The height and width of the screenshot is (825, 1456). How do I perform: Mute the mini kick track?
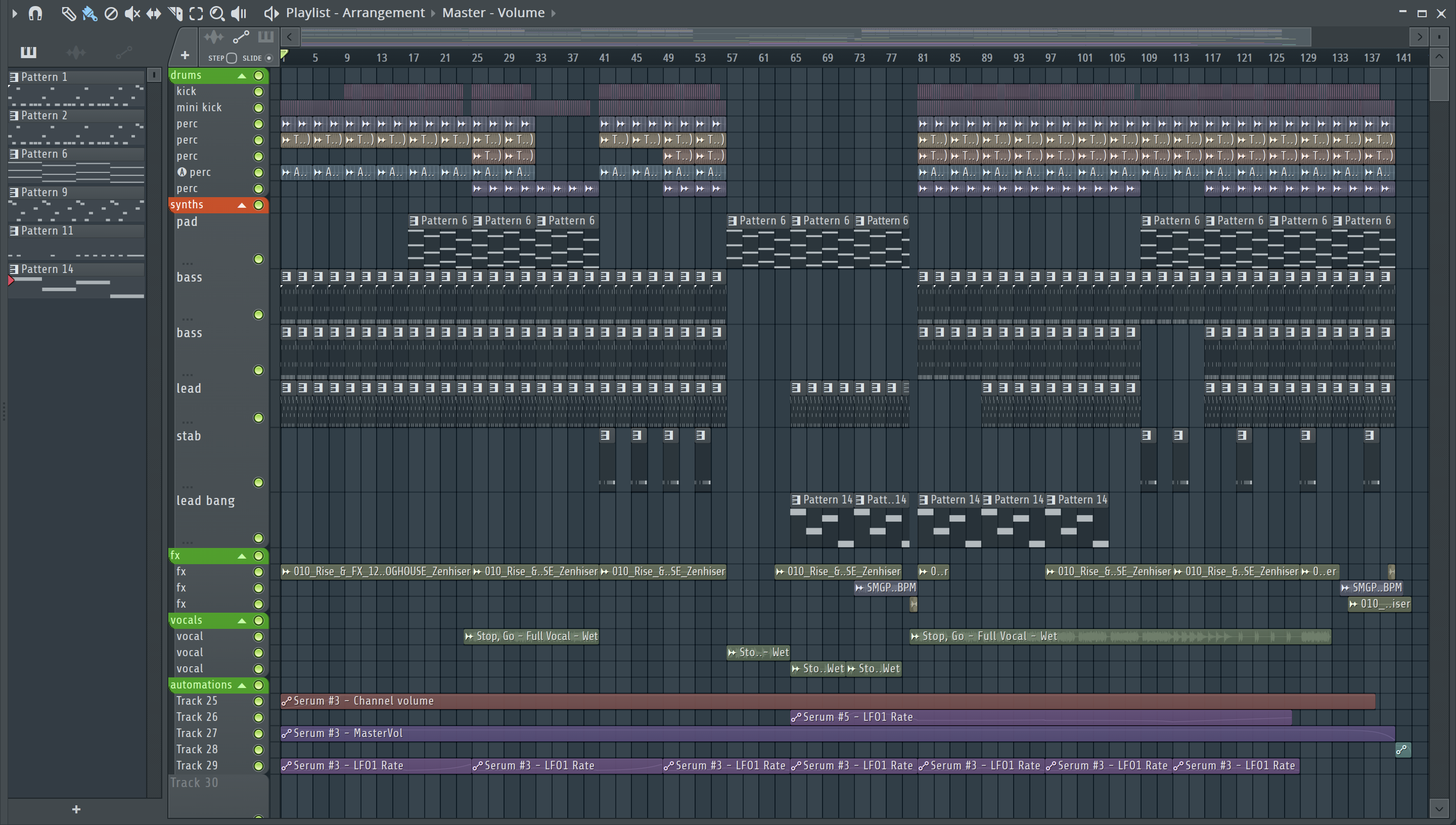click(x=258, y=108)
